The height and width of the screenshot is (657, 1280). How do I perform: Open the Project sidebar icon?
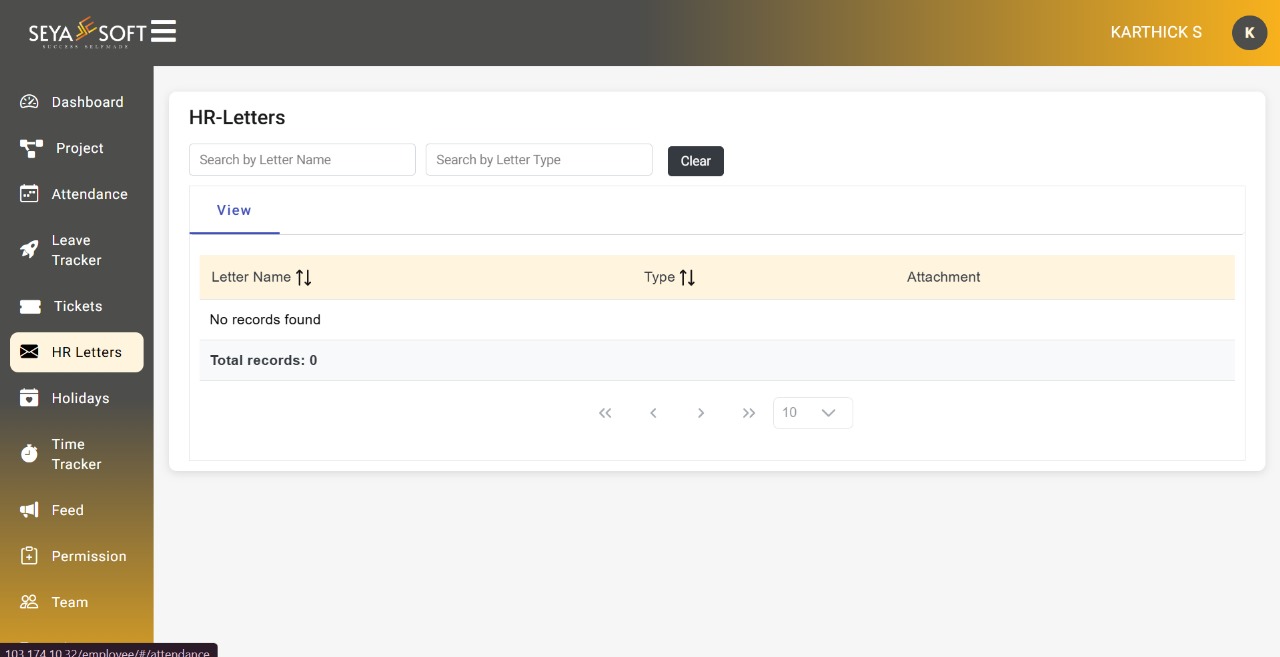[x=31, y=148]
